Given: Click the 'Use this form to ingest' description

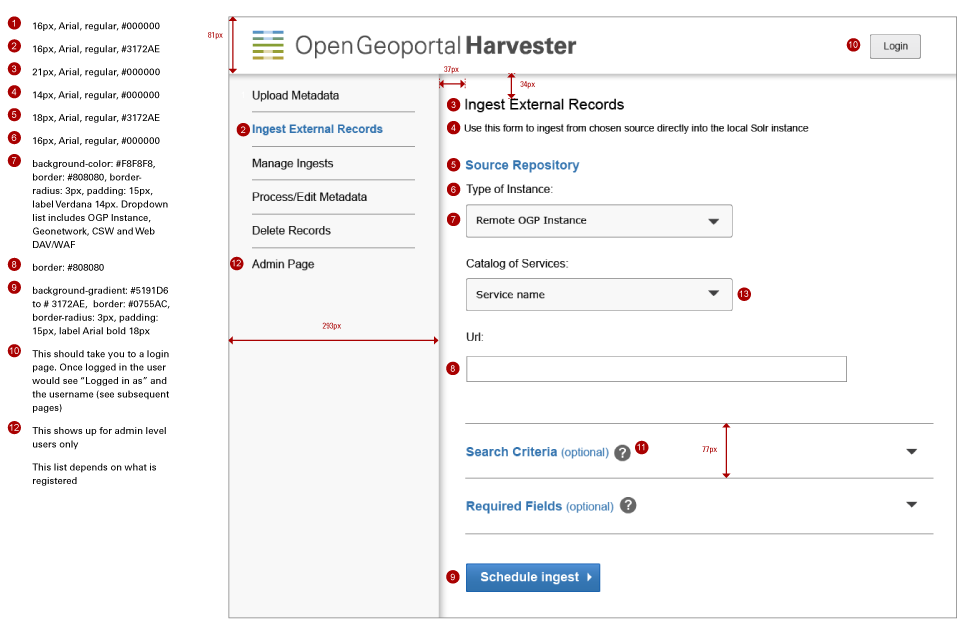Looking at the screenshot, I should (636, 128).
